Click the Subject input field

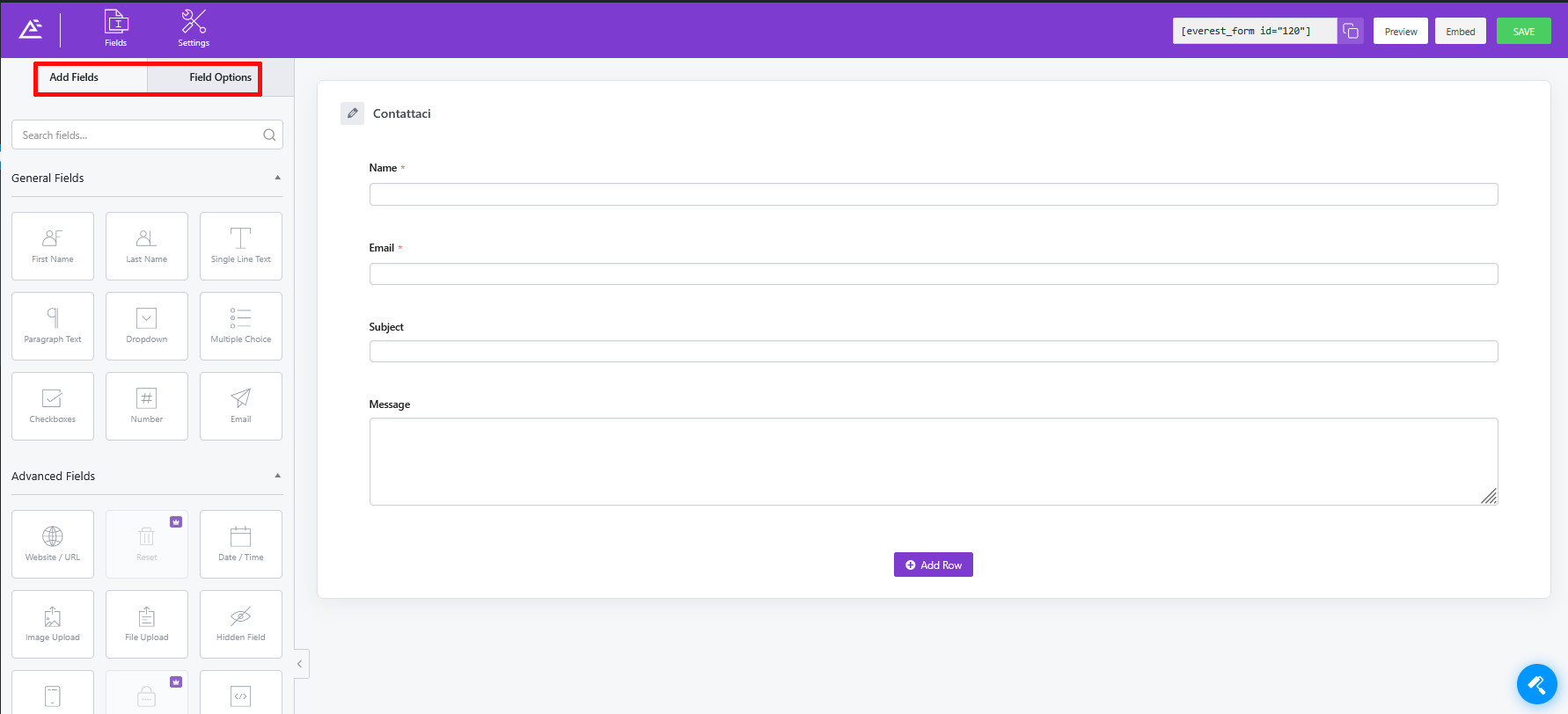click(934, 352)
